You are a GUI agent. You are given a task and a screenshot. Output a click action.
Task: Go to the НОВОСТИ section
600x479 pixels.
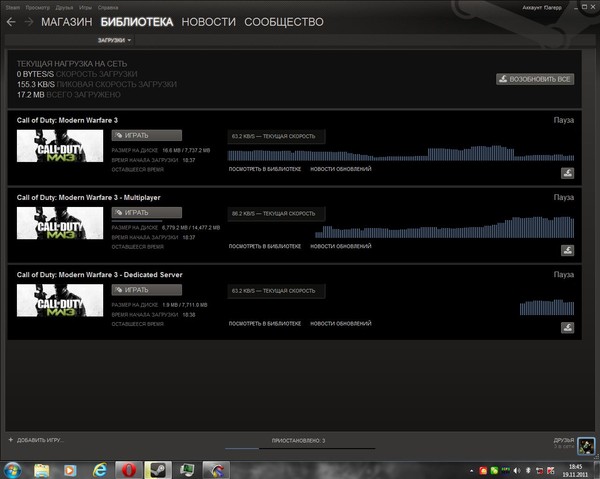pyautogui.click(x=209, y=22)
